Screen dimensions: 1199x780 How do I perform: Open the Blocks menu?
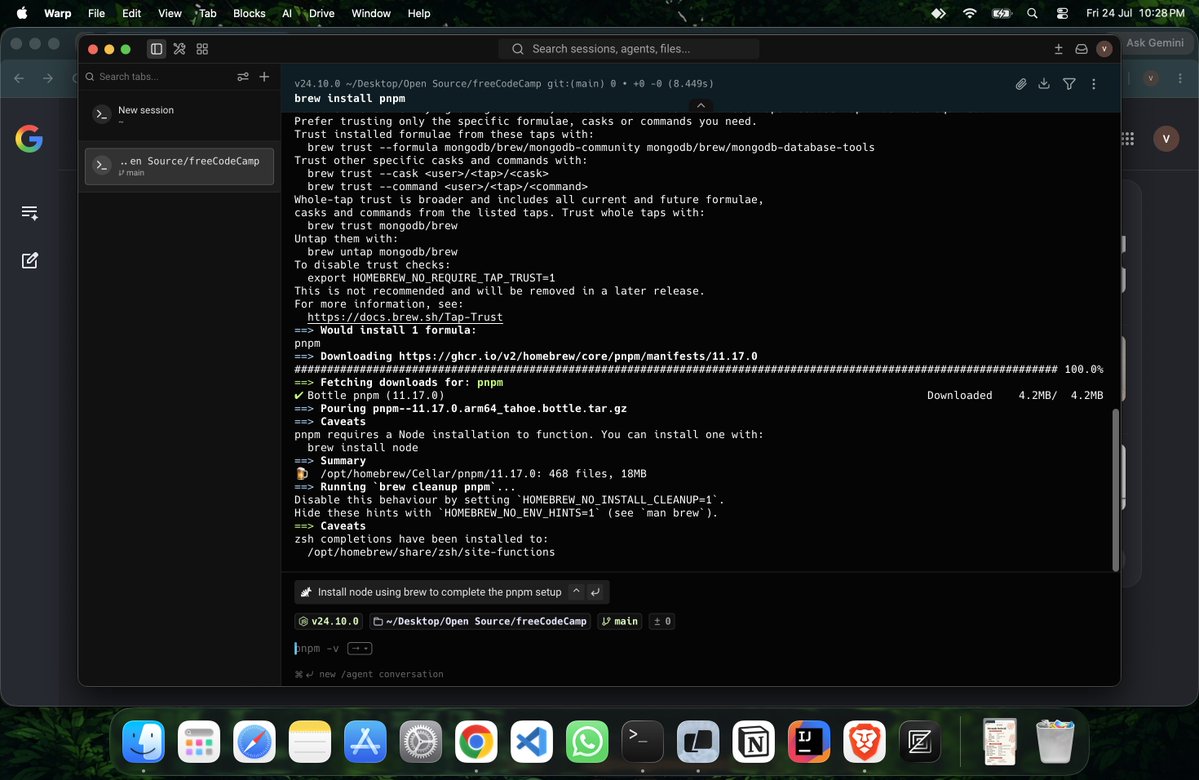249,13
